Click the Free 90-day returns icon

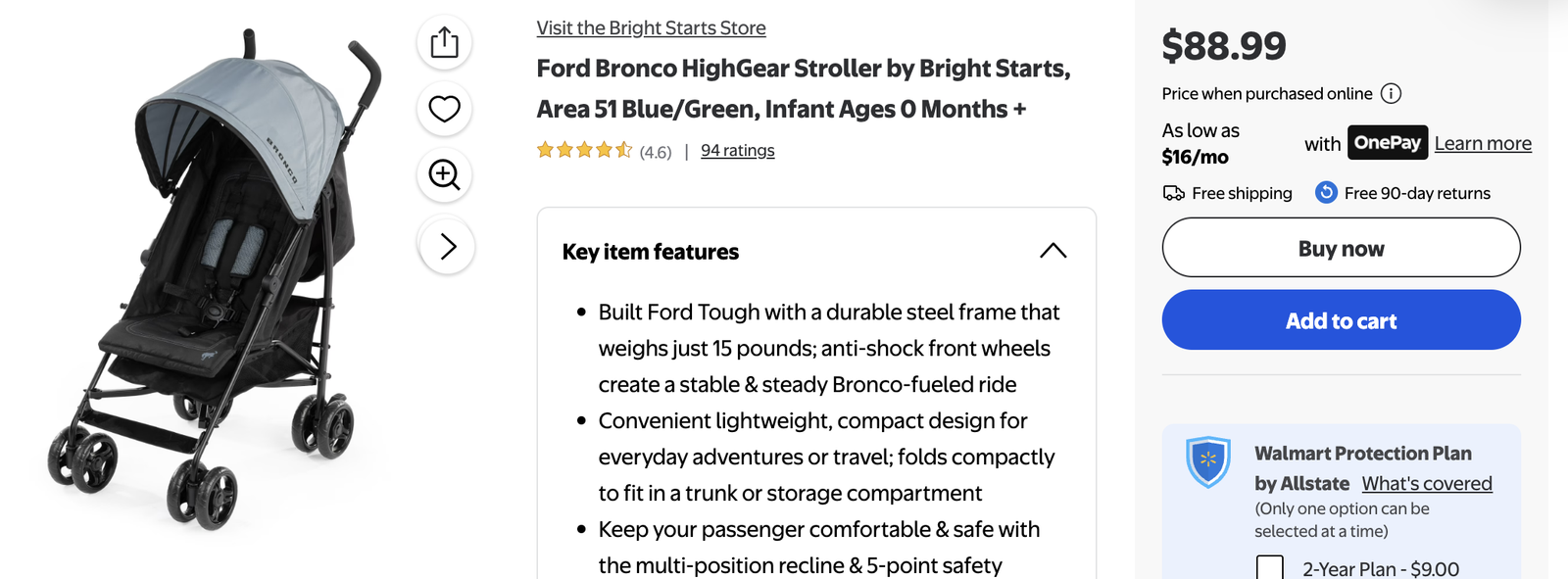(1326, 193)
